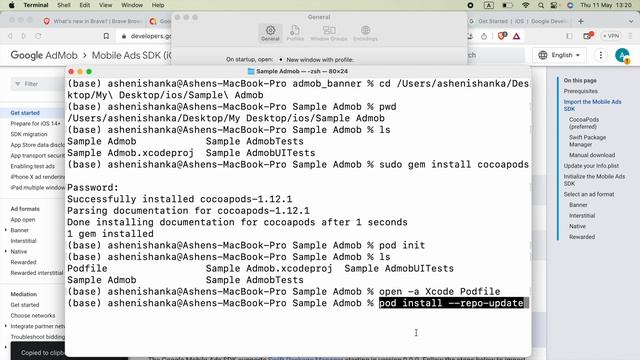Open 'App open' ad format link
The height and width of the screenshot is (360, 640).
click(23, 220)
